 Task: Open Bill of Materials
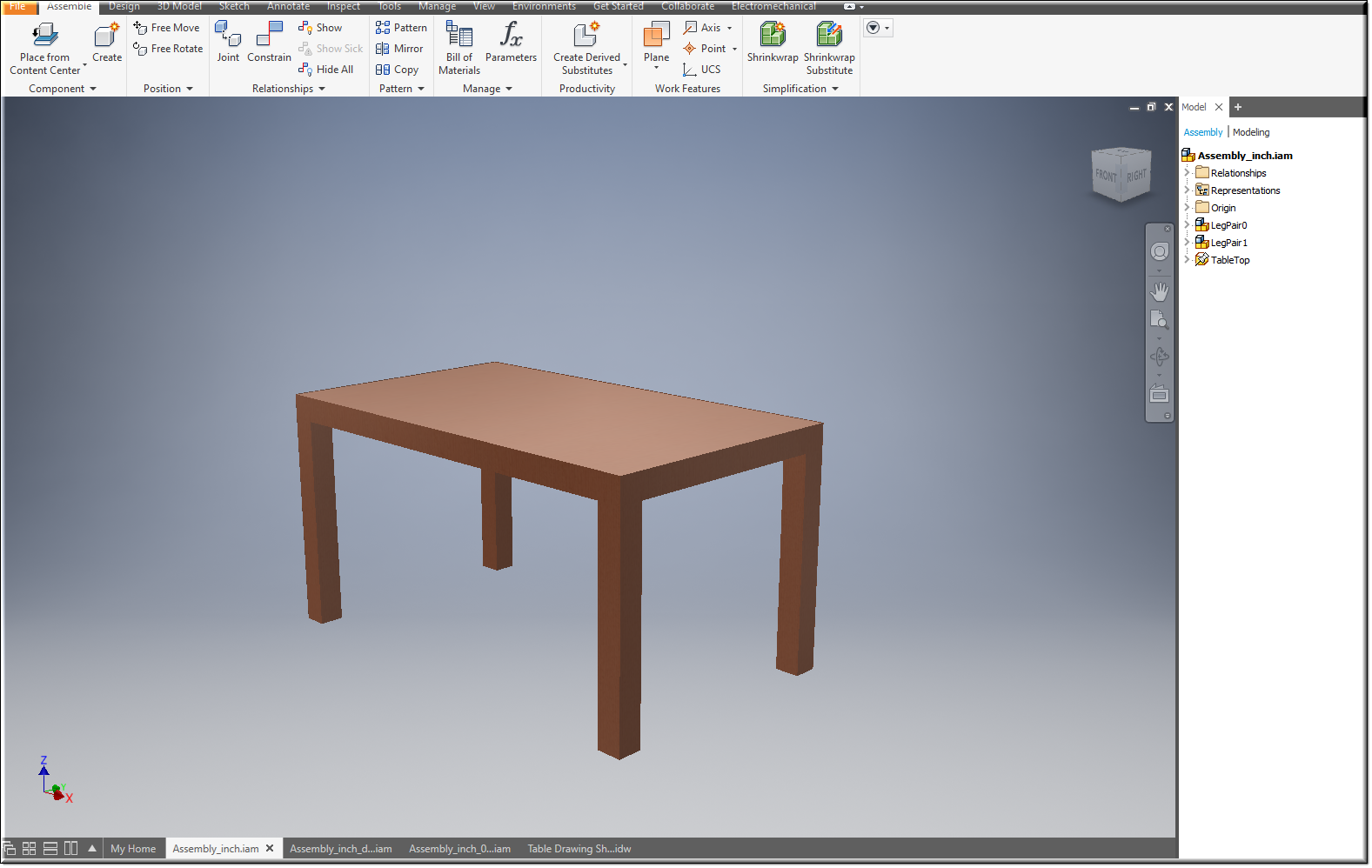point(458,48)
